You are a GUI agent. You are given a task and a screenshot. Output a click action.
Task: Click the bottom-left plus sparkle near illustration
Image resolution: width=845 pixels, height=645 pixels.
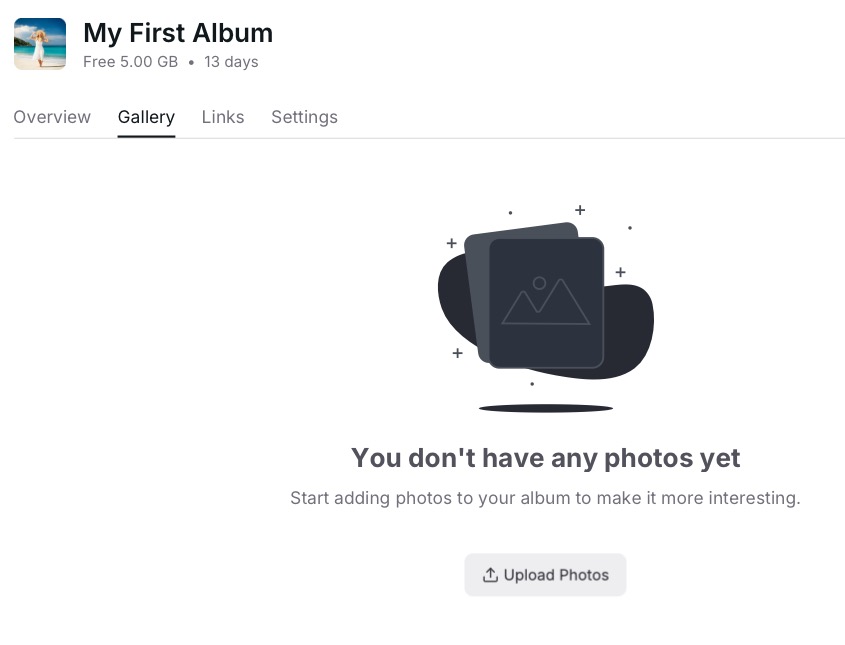(x=457, y=353)
